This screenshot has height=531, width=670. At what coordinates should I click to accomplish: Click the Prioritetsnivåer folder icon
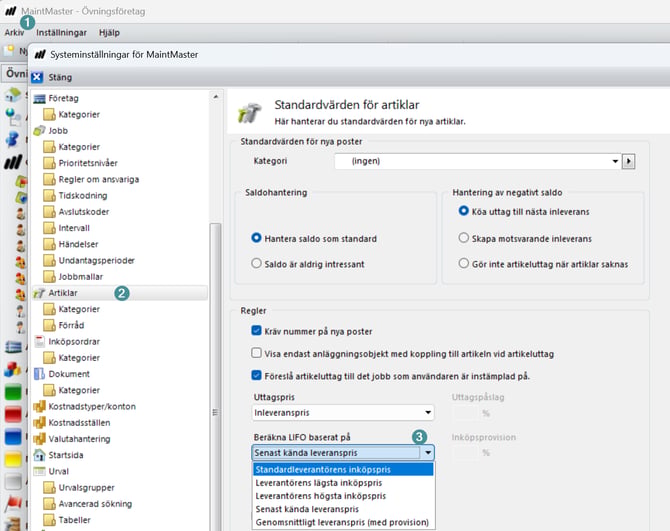tap(49, 163)
